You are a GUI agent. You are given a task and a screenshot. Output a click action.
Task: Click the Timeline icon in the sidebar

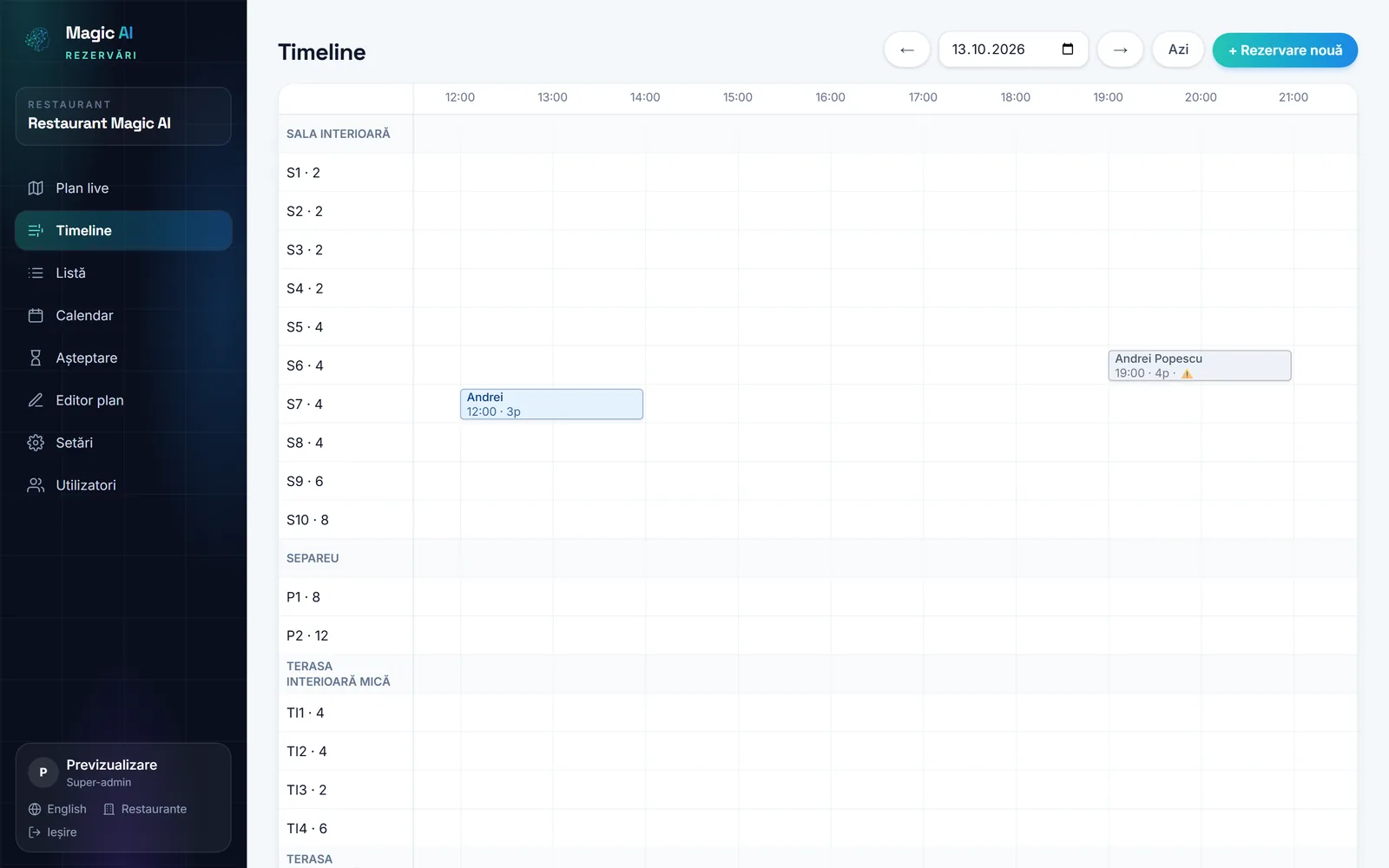[36, 231]
